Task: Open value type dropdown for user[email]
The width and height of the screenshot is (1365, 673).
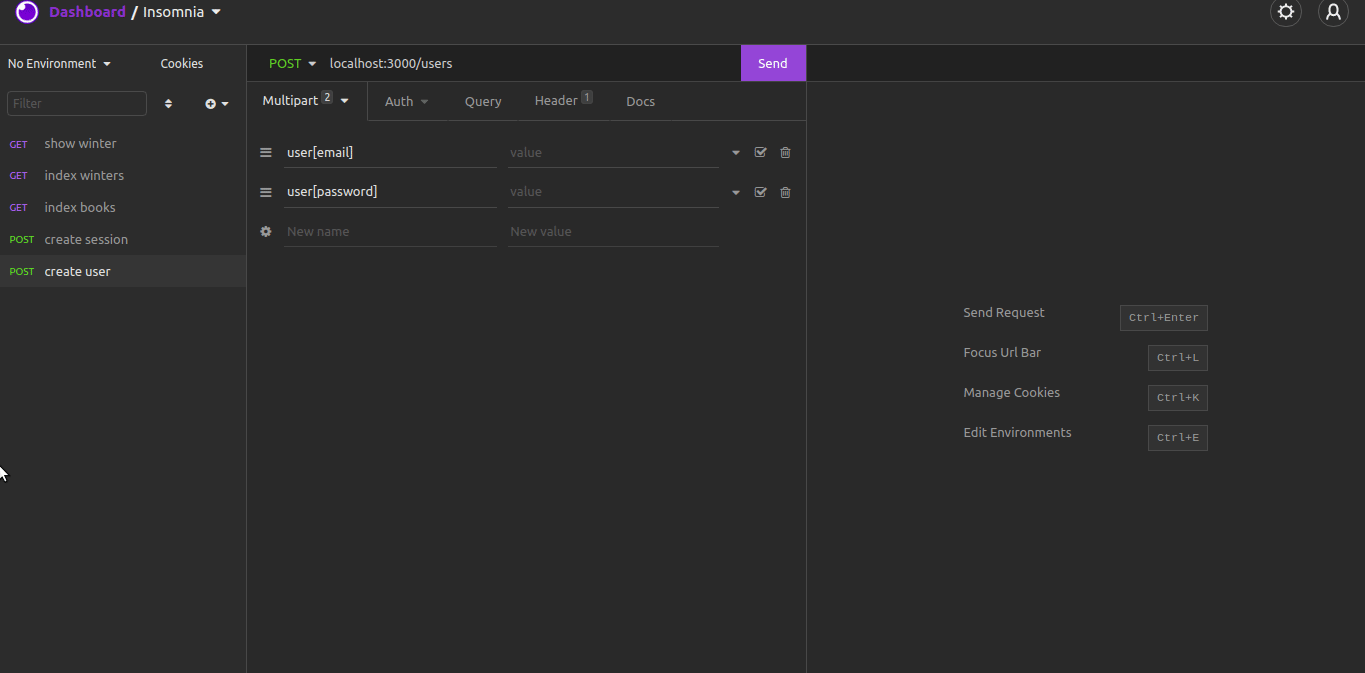Action: coord(736,153)
